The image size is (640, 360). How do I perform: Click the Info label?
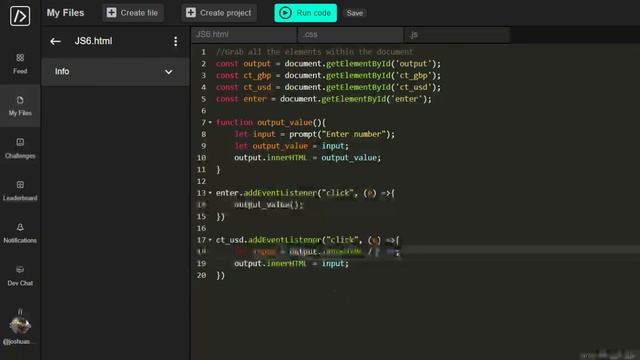(62, 71)
